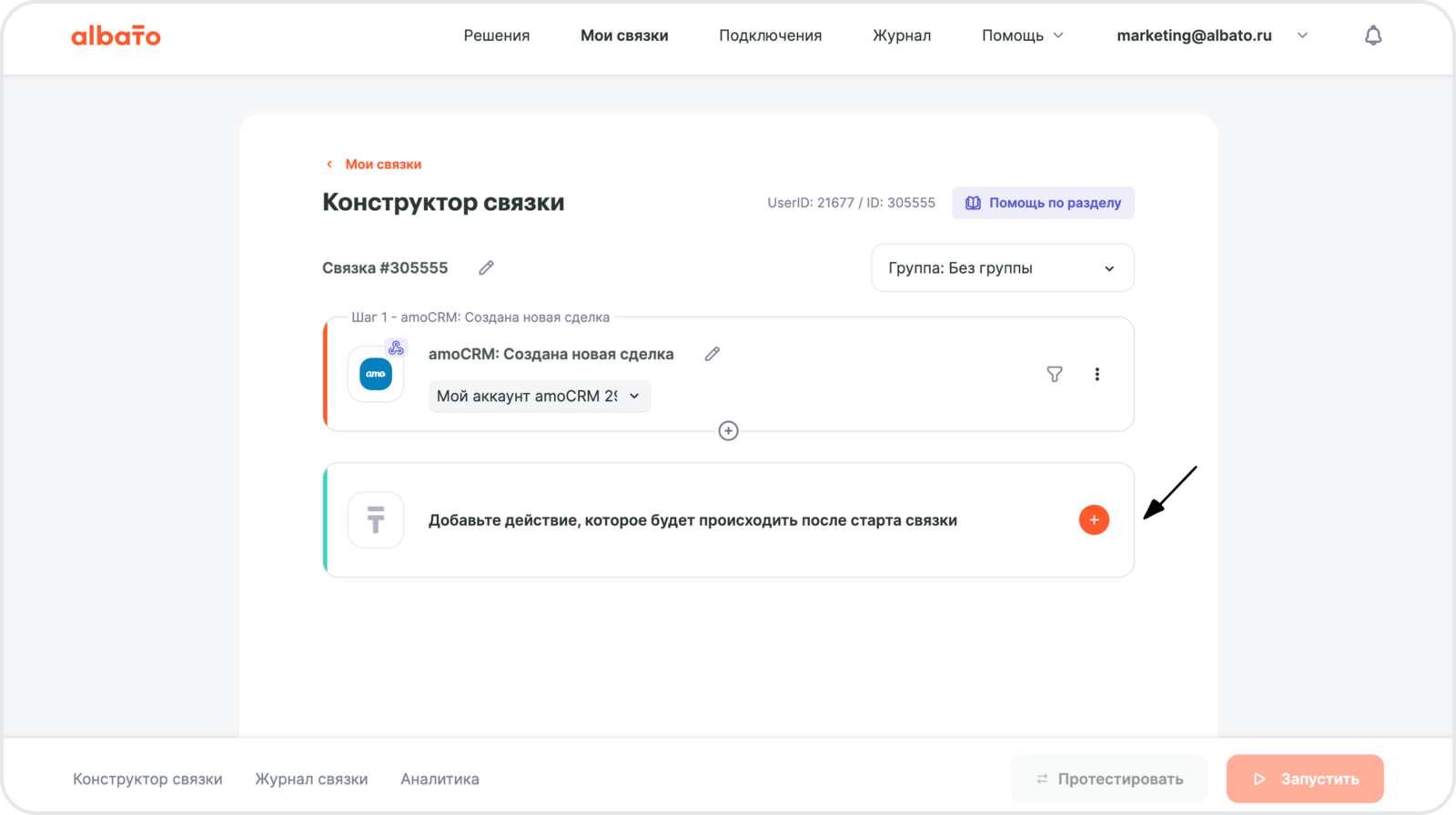Screen dimensions: 1456x815
Task: Click the Помощь по разделу button
Action: point(1043,203)
